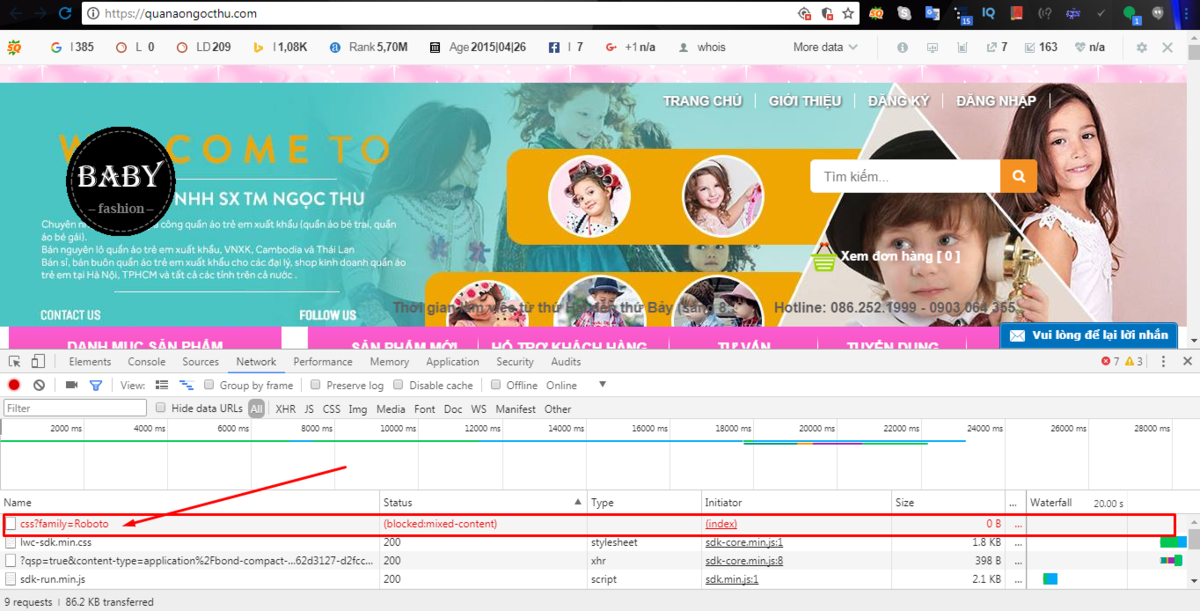The height and width of the screenshot is (611, 1200).
Task: Click the Google index parameter icon
Action: (56, 47)
